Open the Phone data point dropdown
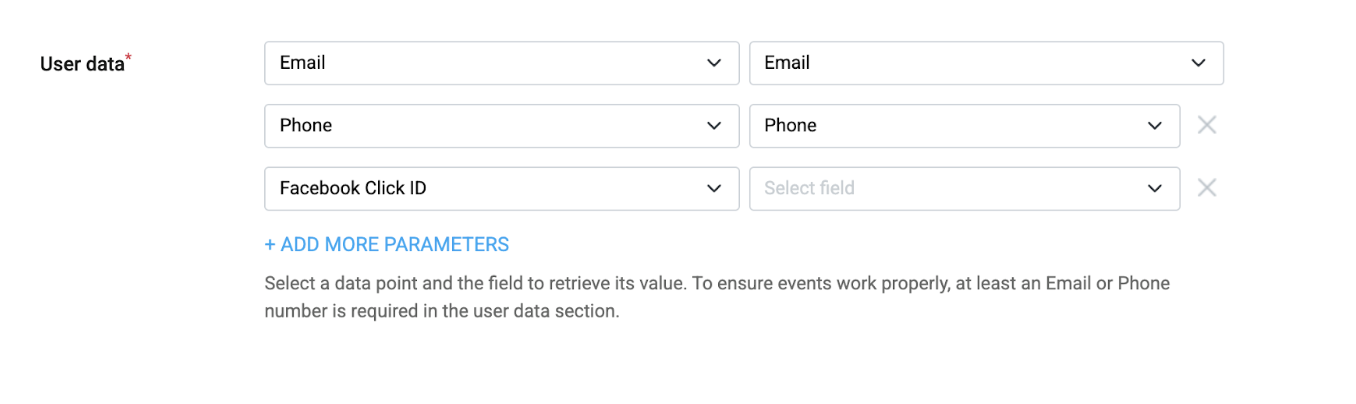 (502, 126)
